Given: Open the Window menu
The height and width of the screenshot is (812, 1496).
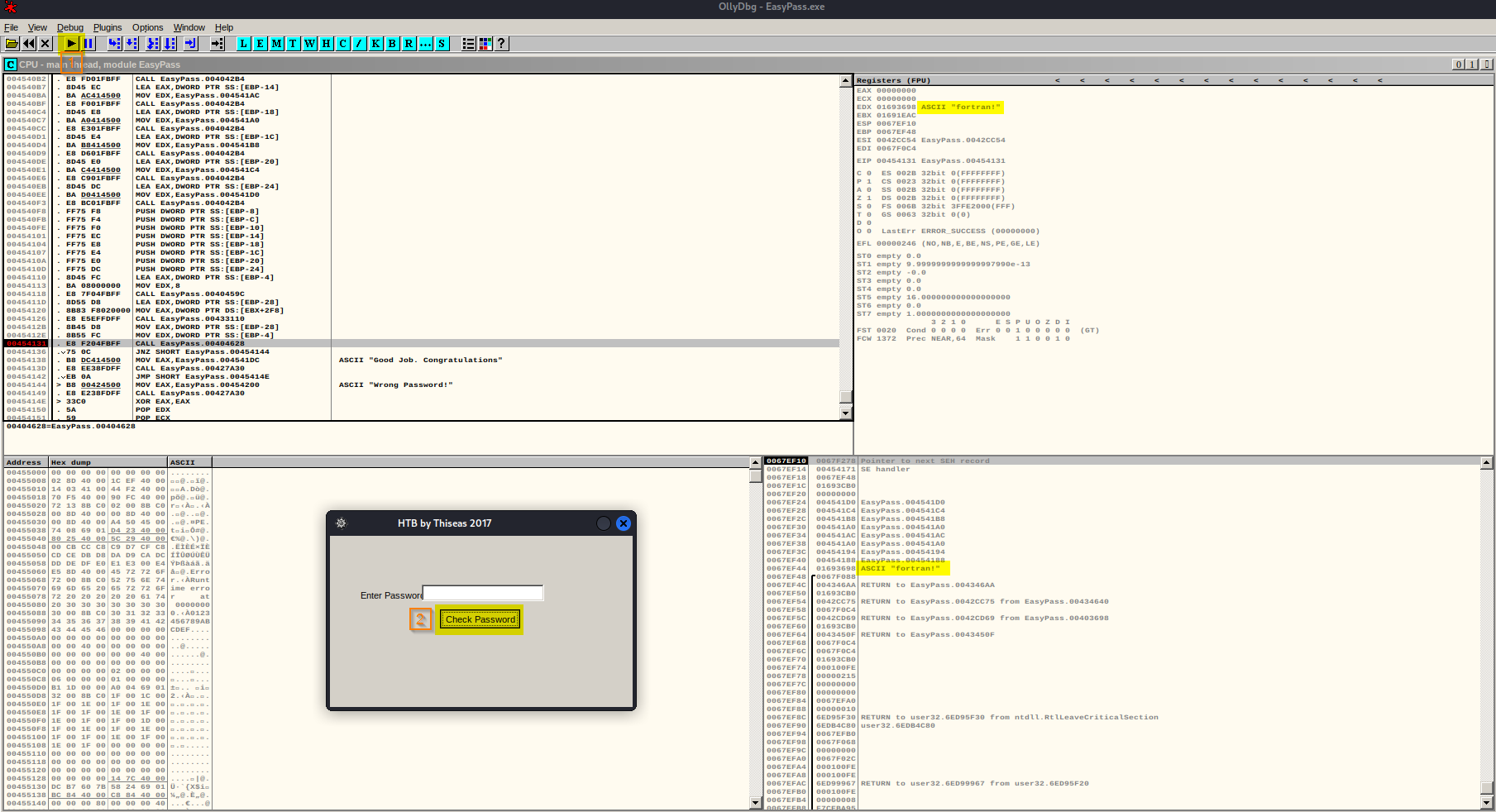Looking at the screenshot, I should pos(189,27).
